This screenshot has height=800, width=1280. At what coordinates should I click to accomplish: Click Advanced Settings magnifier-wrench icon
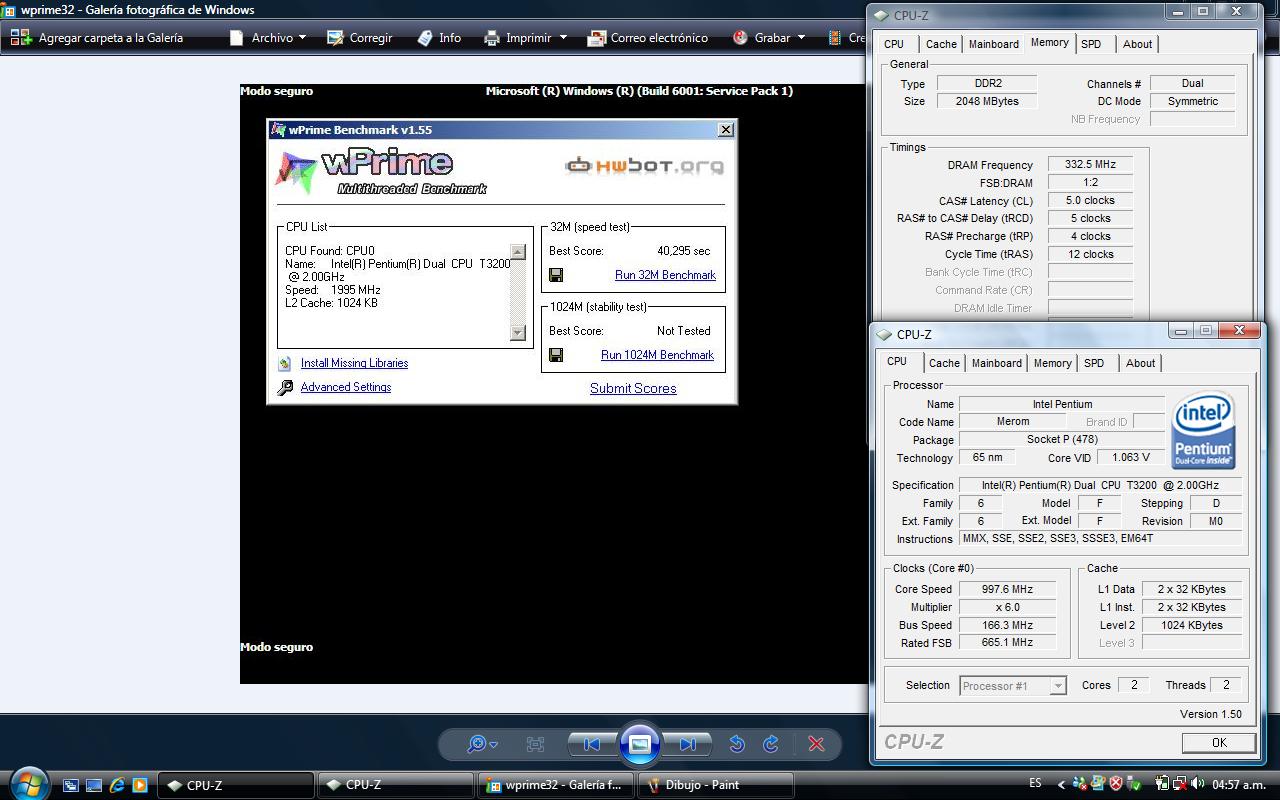point(285,387)
